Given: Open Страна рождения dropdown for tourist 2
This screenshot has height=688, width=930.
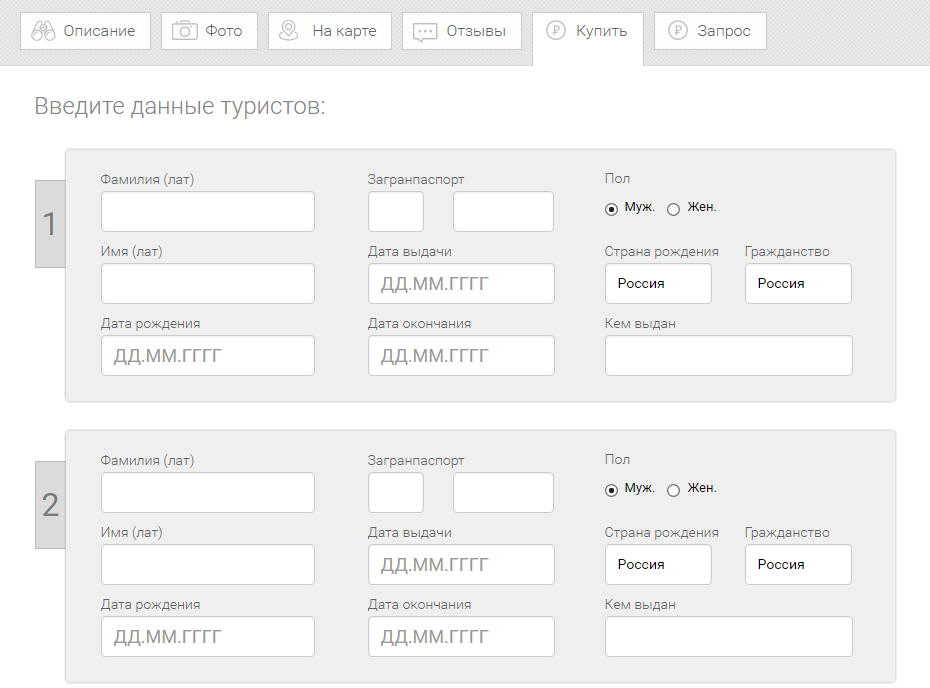Looking at the screenshot, I should pyautogui.click(x=658, y=565).
